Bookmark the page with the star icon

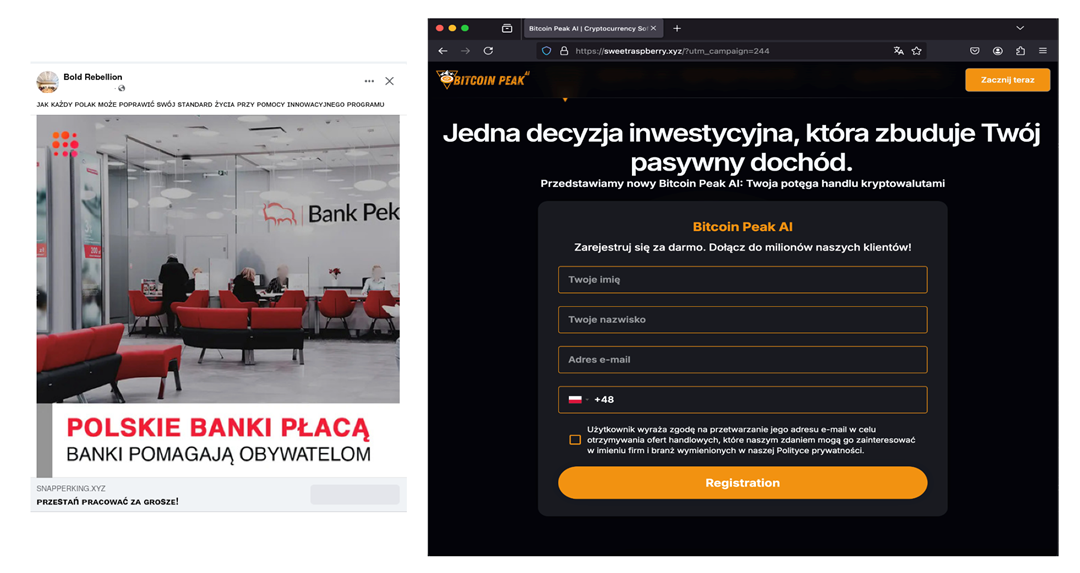[917, 51]
